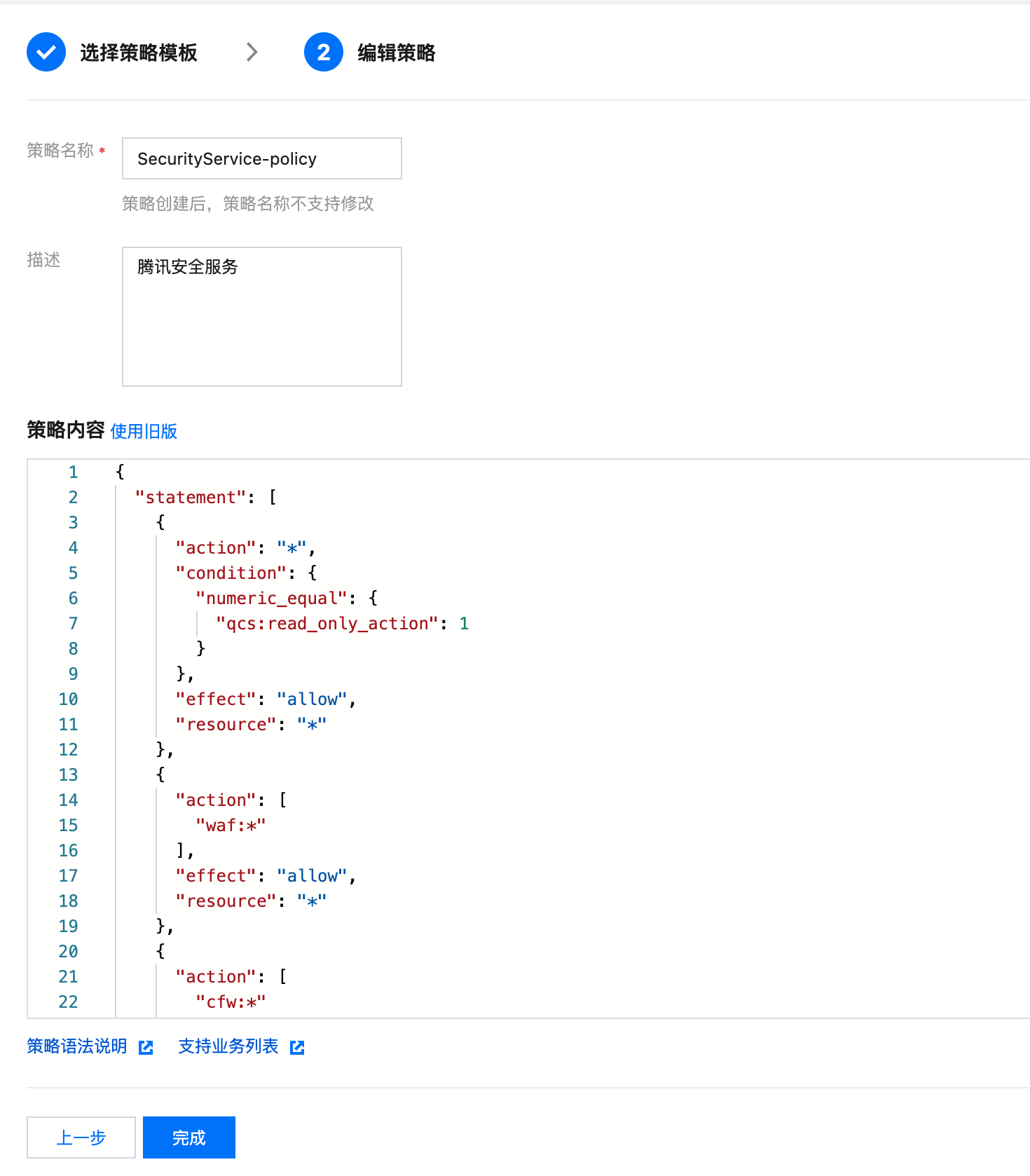1030x1176 pixels.
Task: Select the 编辑策略 step label
Action: pyautogui.click(x=397, y=53)
